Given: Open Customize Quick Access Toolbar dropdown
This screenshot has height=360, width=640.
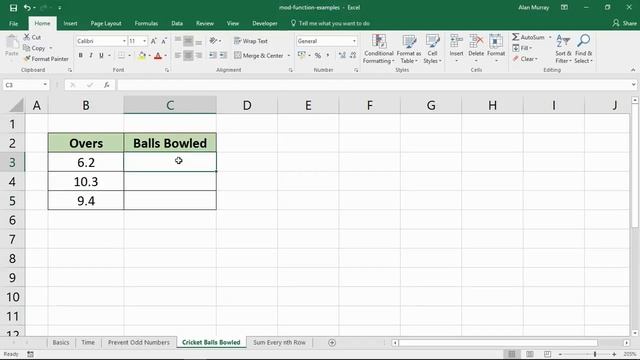Looking at the screenshot, I should [60, 8].
